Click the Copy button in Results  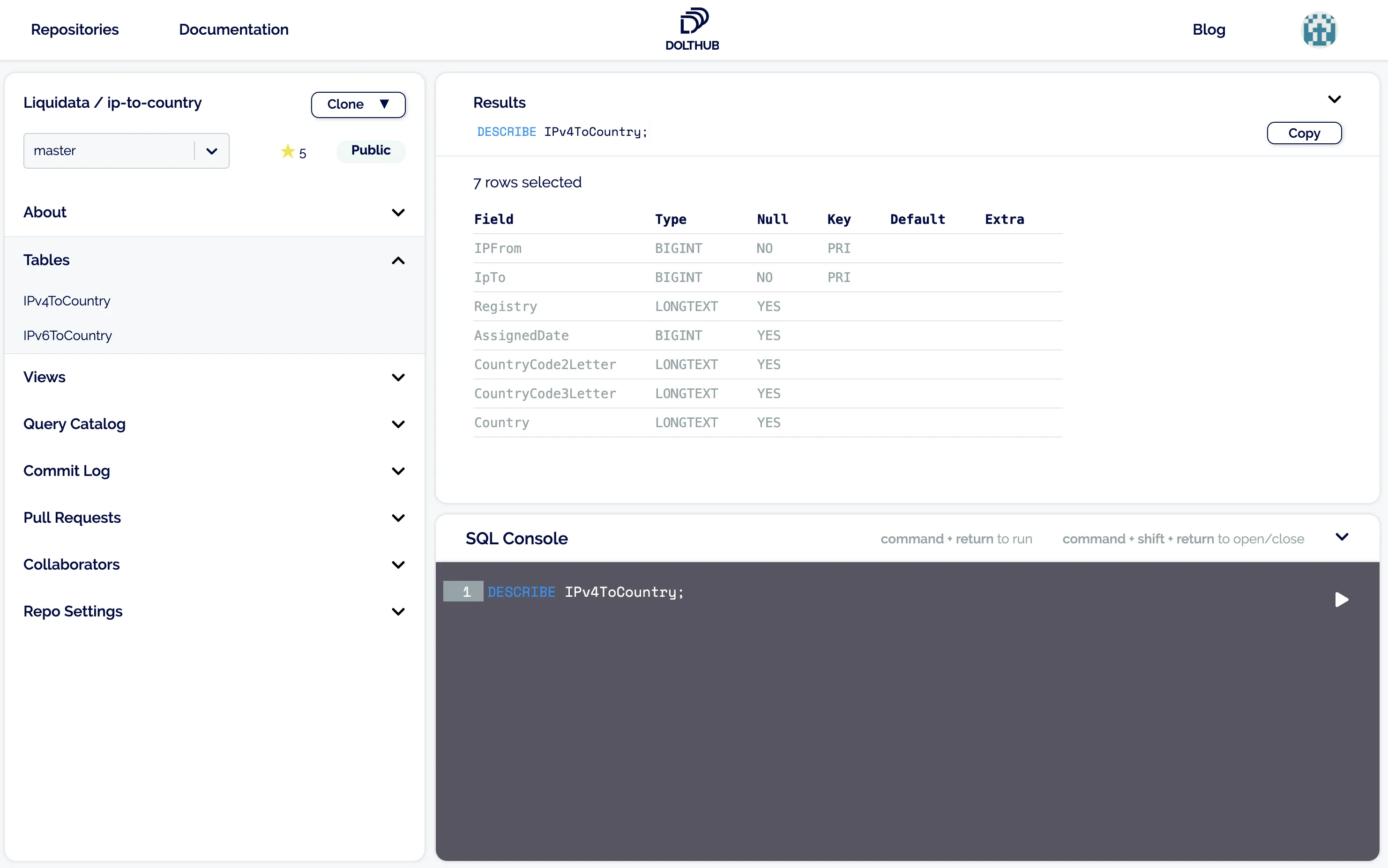pos(1304,133)
